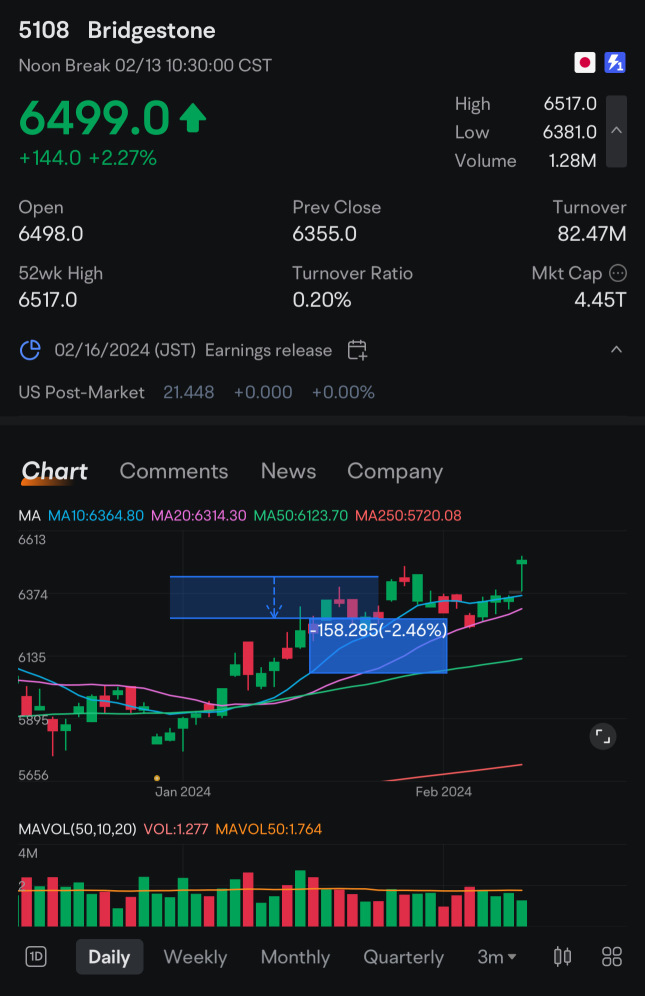Tap the Japan flag market icon
Image resolution: width=645 pixels, height=996 pixels.
click(x=585, y=63)
